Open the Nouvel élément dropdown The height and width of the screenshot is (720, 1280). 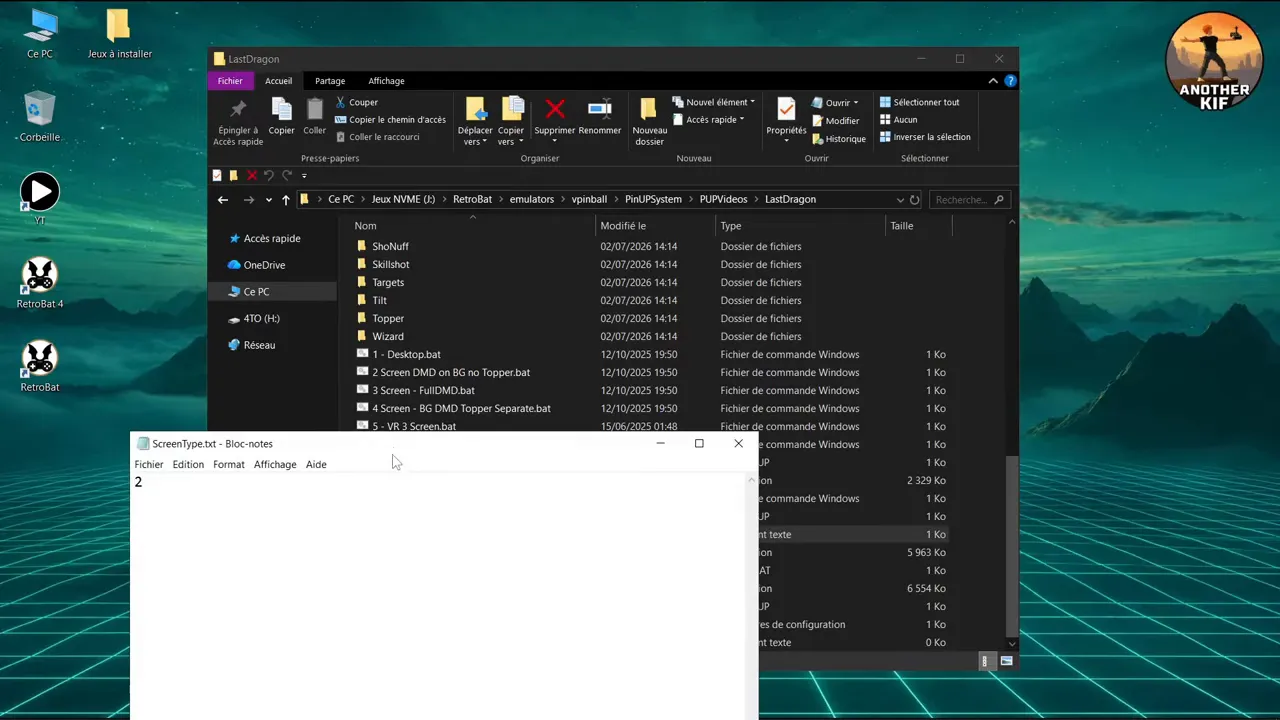click(x=713, y=102)
